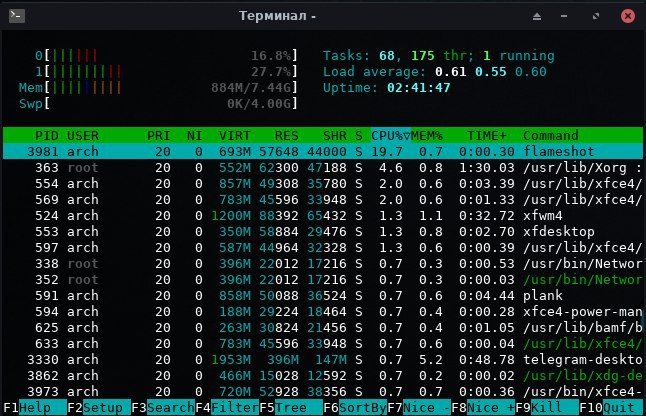Click F10 Quit to exit htop

click(x=611, y=408)
